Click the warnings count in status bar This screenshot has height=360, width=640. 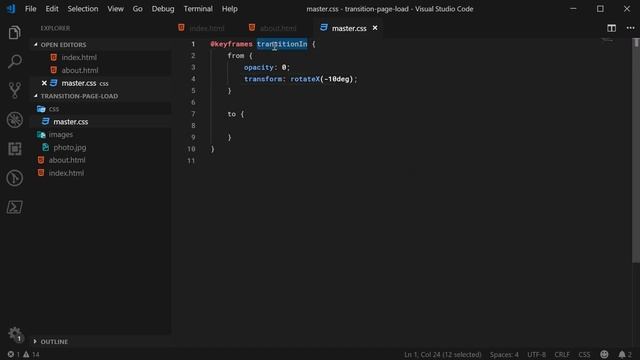31,354
